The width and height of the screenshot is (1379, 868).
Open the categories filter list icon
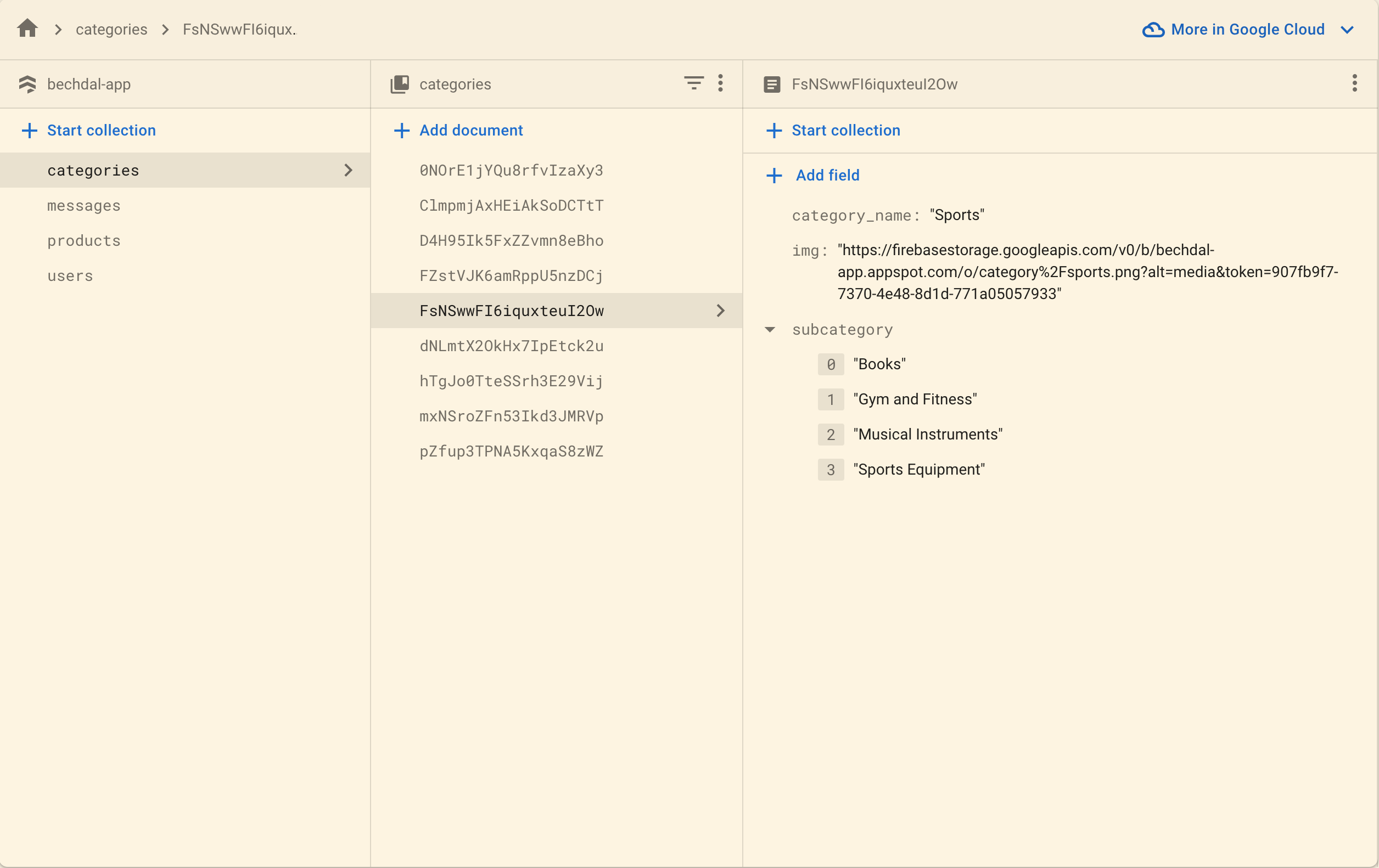[693, 83]
